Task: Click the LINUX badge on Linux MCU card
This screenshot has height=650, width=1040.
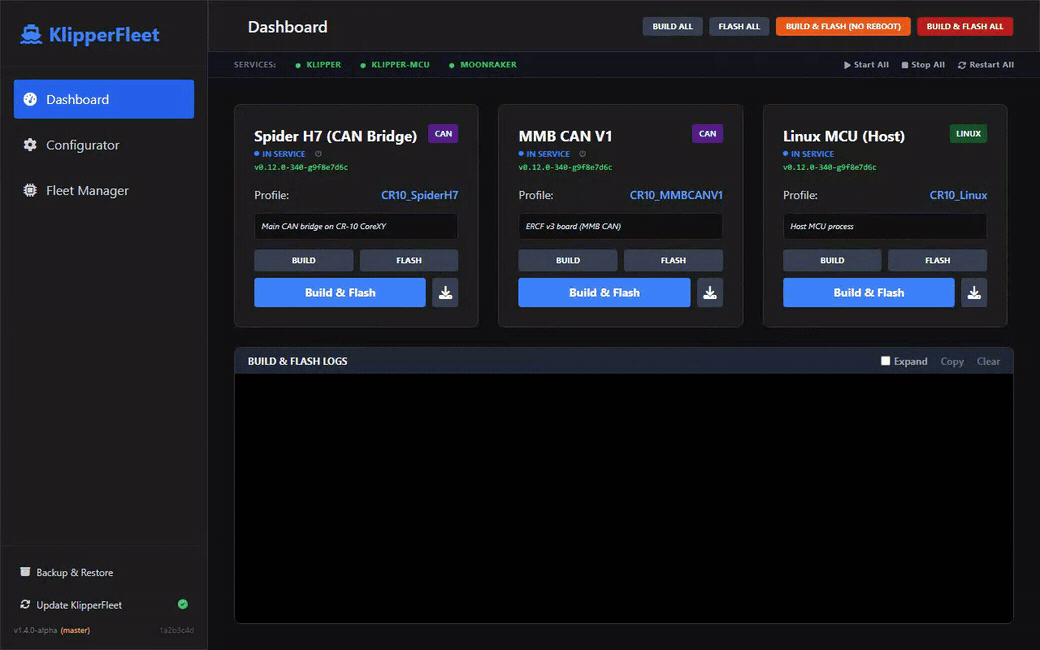Action: click(968, 133)
